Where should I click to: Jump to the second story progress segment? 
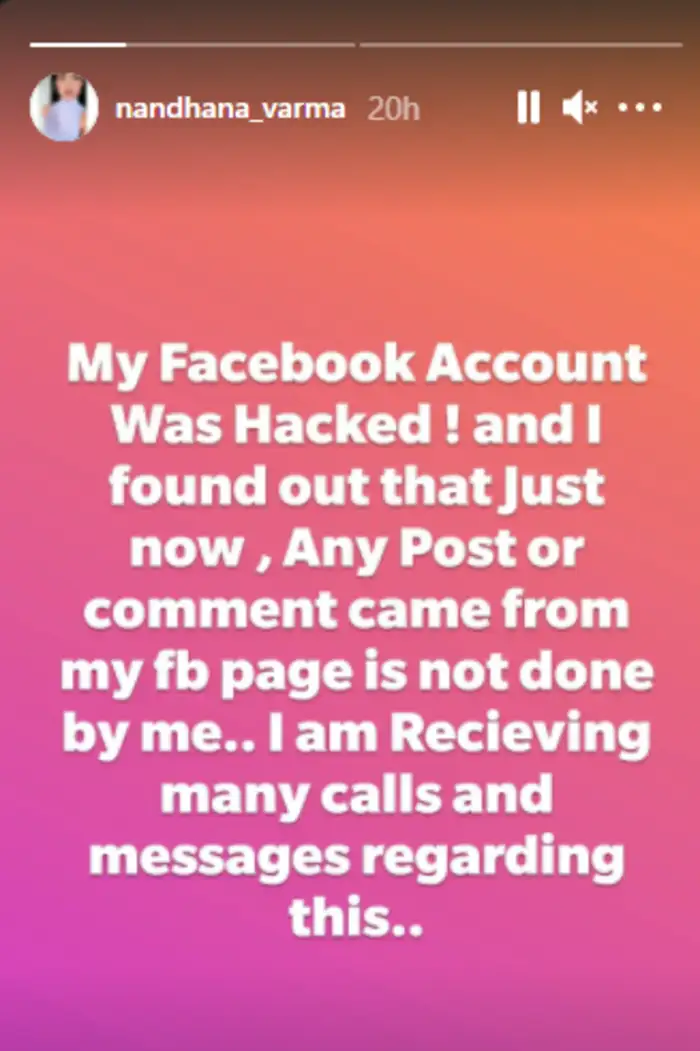521,45
